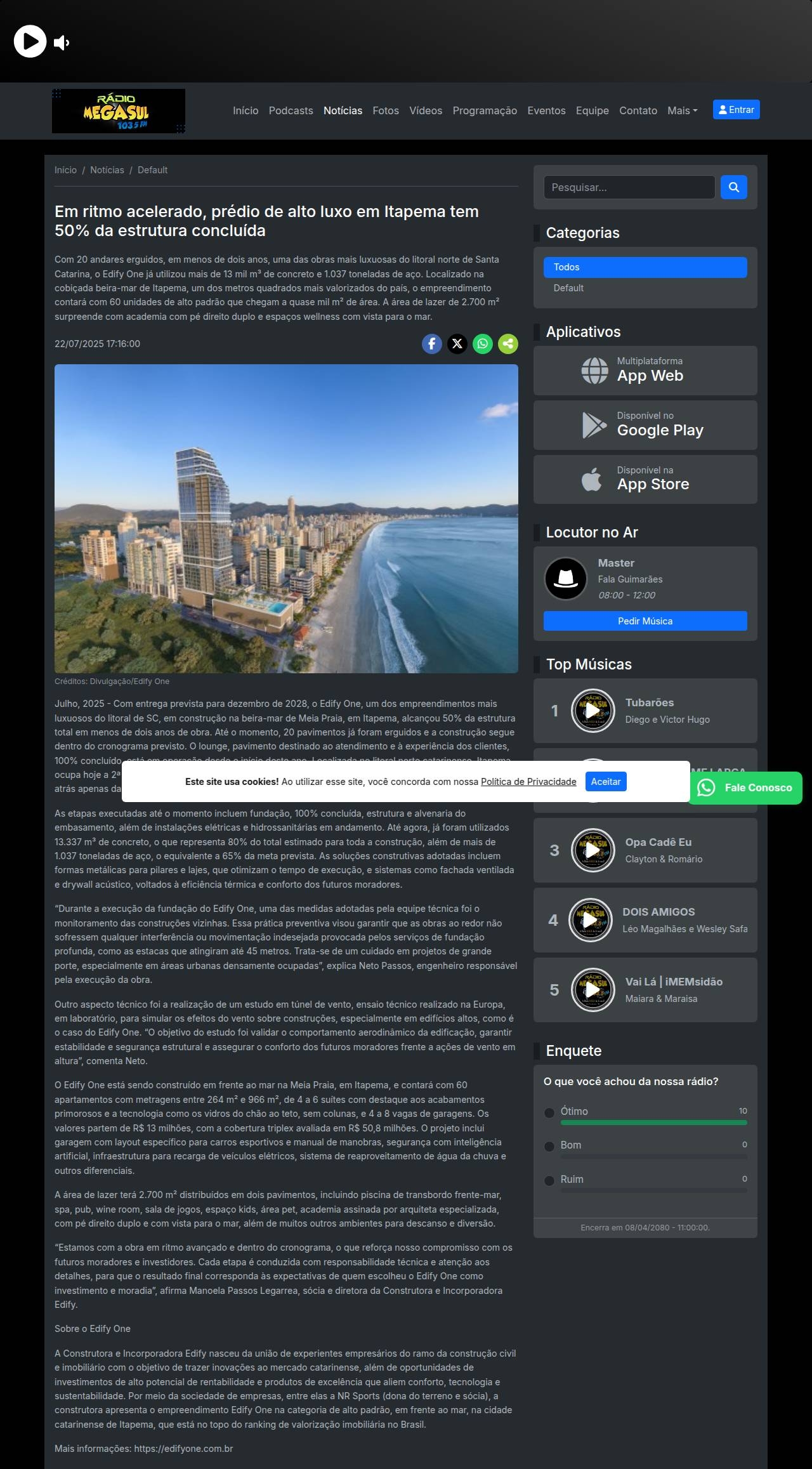Click the search magnifier button

(x=733, y=187)
